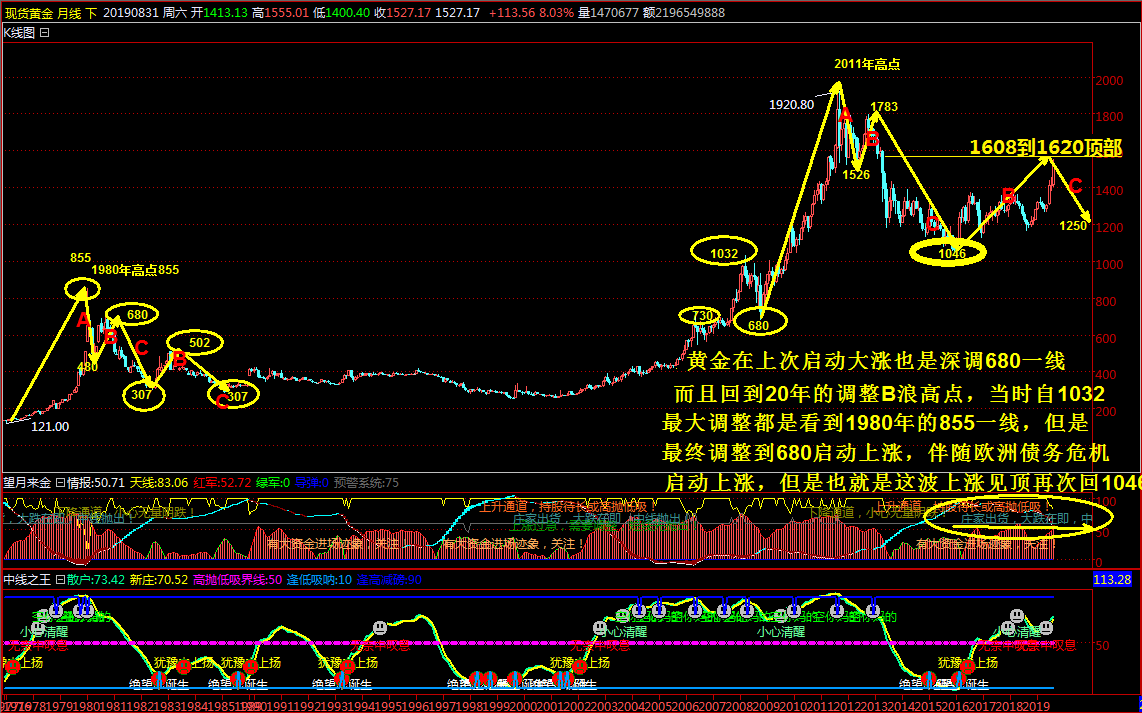Viewport: 1142px width, 713px height.
Task: Click the K线图 panel title
Action: pos(19,32)
